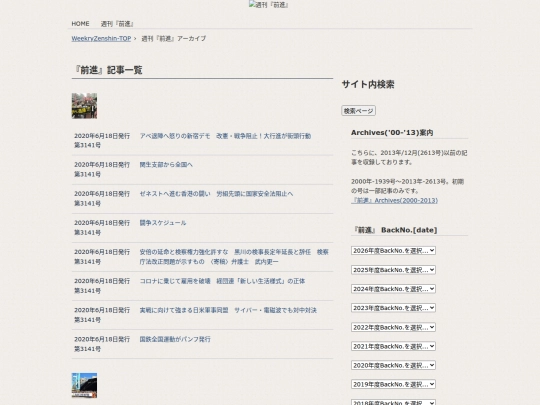Open article 闘争スケジュール
Viewport: 540px width, 405px height.
[163, 223]
